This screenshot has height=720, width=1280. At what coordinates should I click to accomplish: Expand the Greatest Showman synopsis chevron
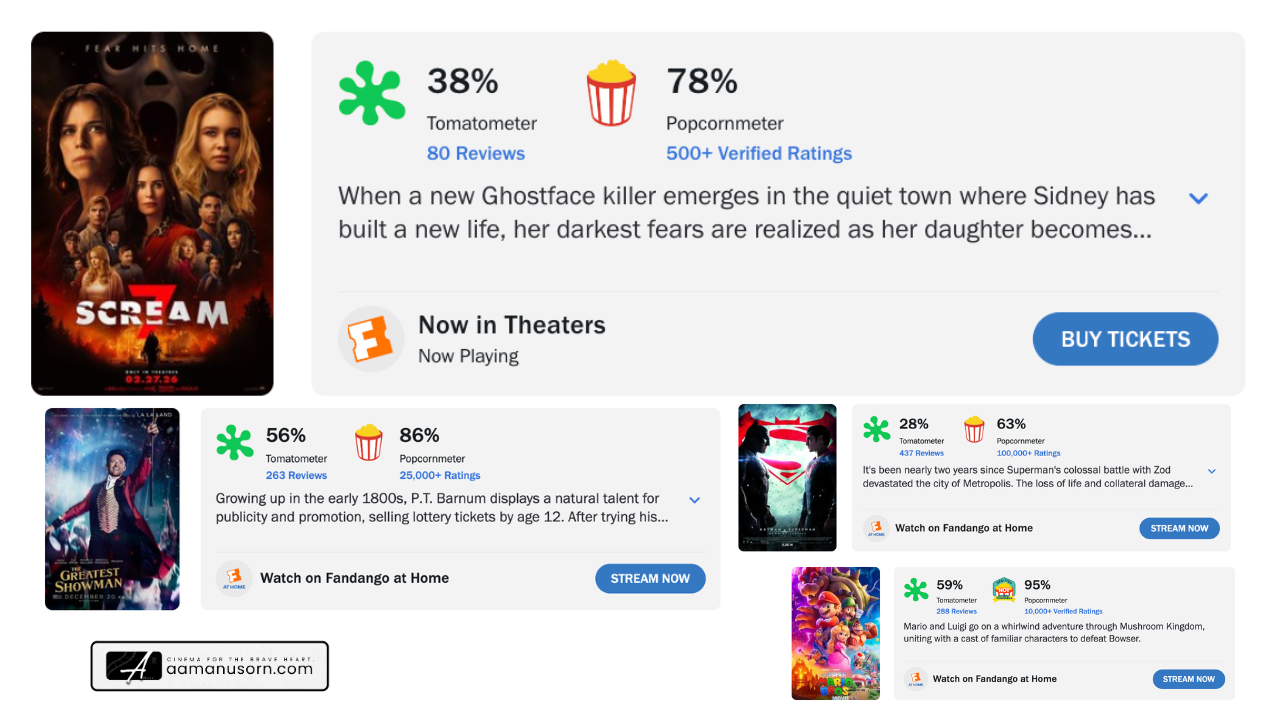coord(695,500)
